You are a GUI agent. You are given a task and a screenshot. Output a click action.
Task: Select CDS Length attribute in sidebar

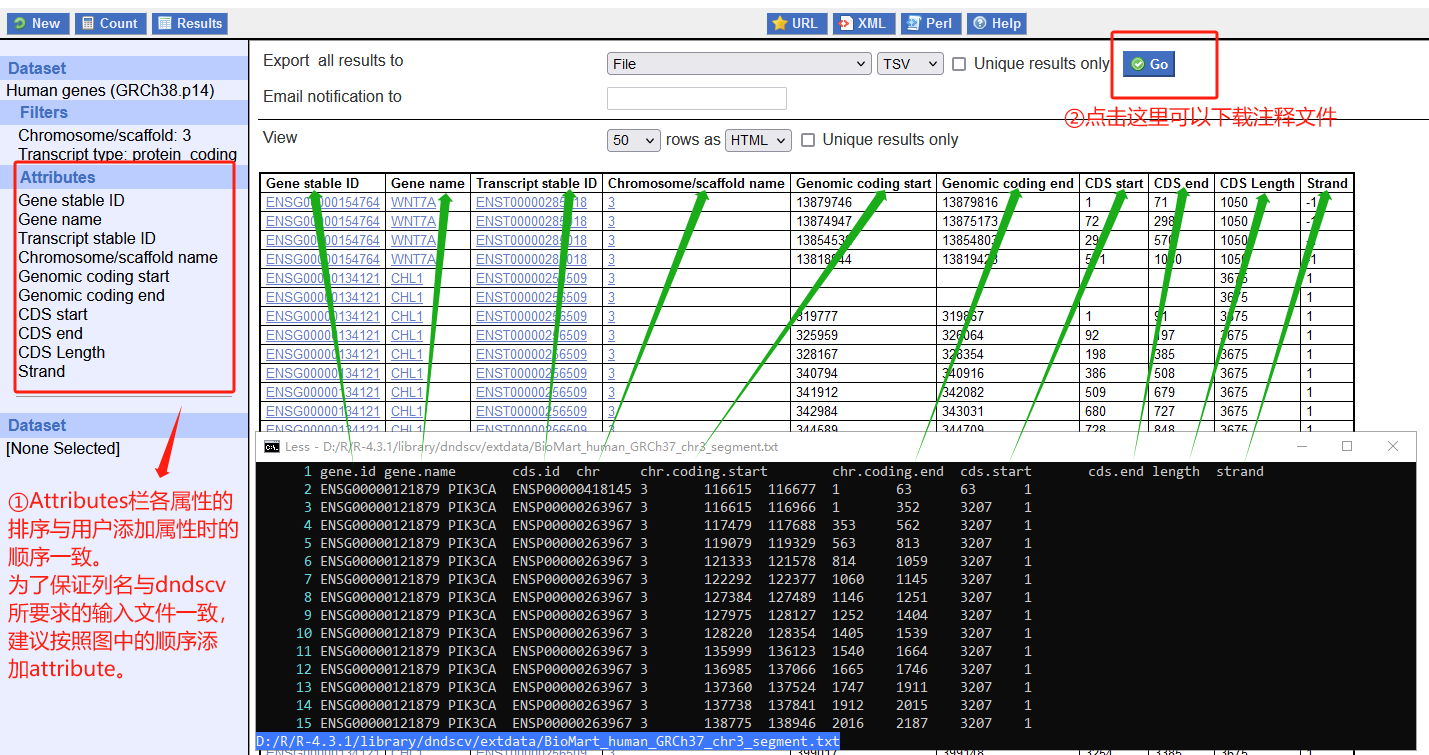pyautogui.click(x=61, y=352)
